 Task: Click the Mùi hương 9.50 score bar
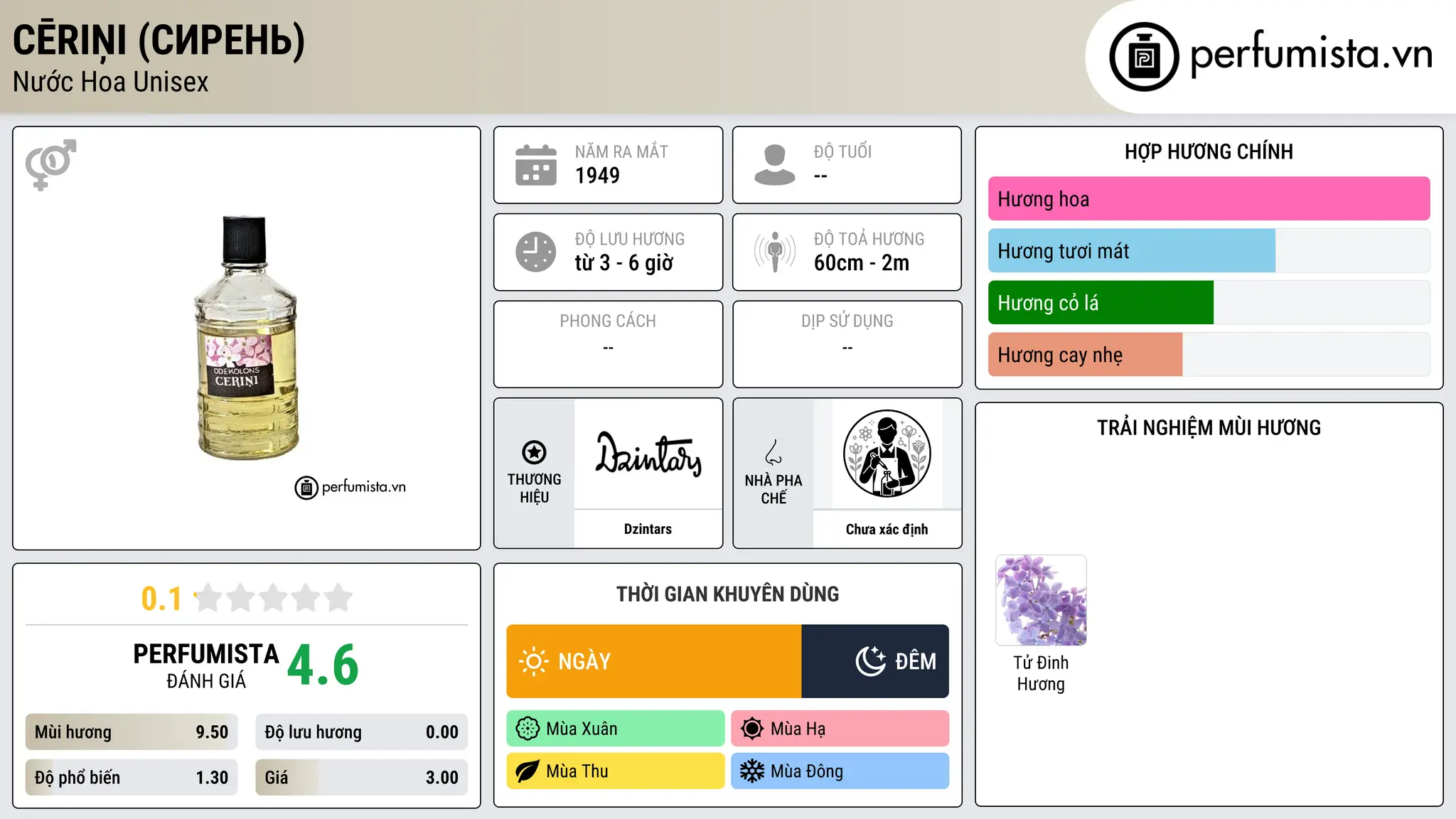(x=132, y=732)
